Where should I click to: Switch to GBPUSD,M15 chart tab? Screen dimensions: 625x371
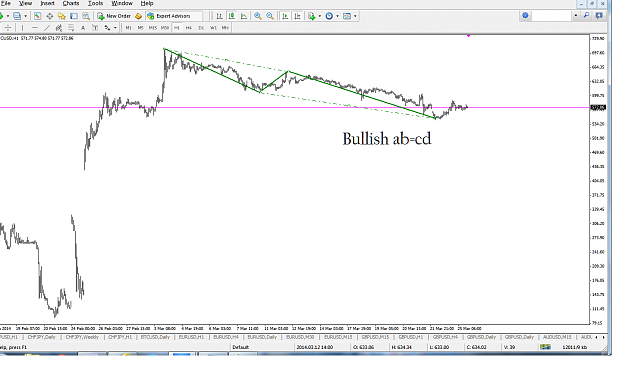tap(375, 337)
